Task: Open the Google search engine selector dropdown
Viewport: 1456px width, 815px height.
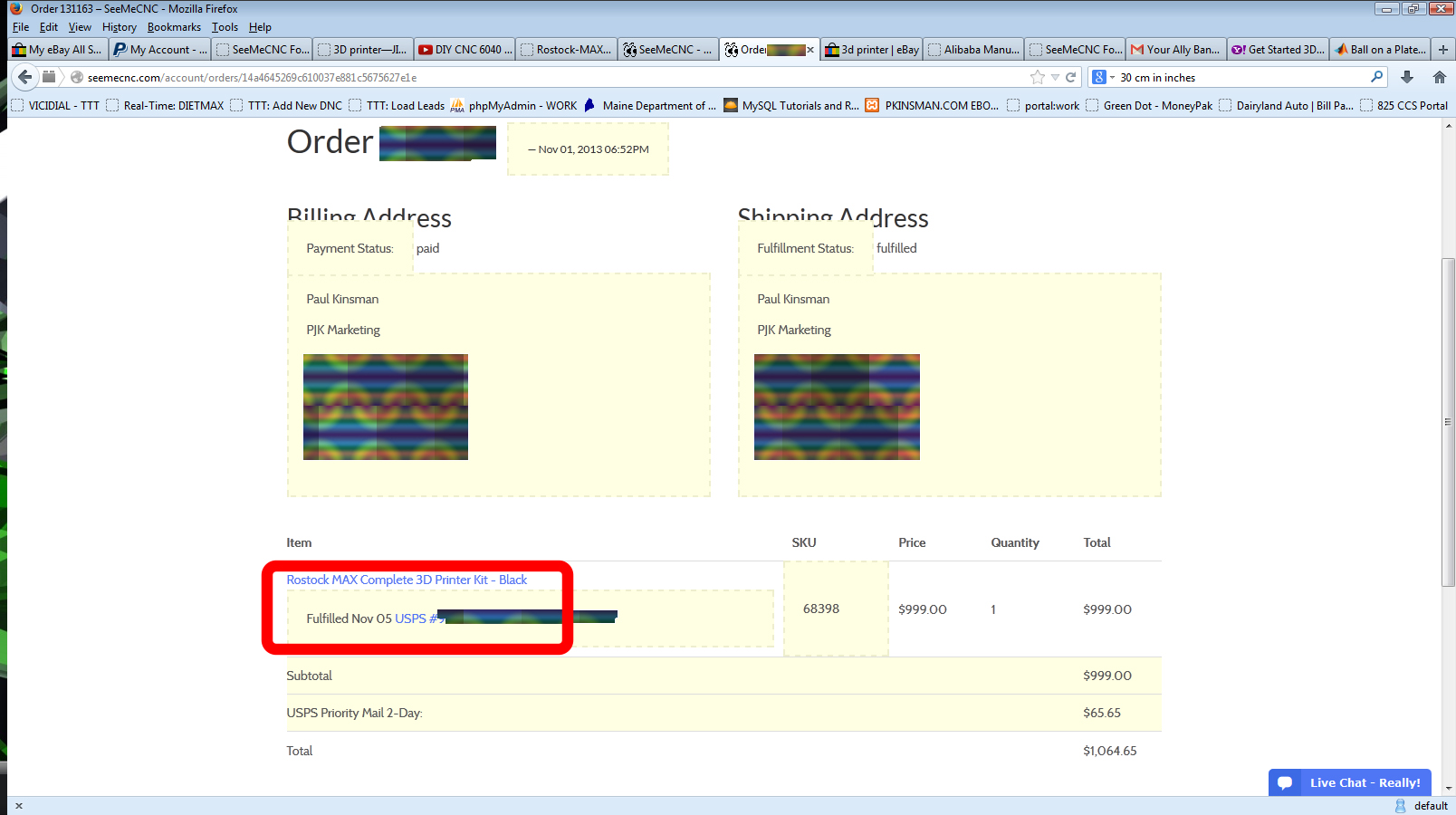Action: (1103, 77)
